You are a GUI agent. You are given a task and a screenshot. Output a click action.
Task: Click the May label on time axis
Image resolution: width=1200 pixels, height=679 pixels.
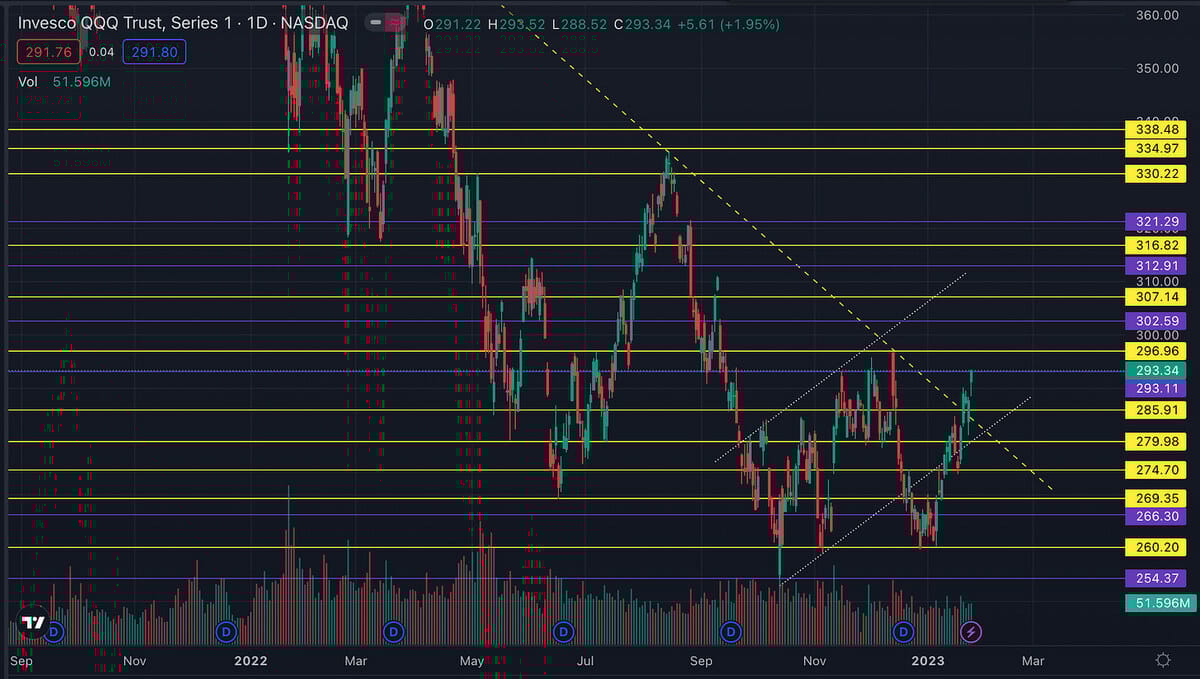(x=473, y=660)
